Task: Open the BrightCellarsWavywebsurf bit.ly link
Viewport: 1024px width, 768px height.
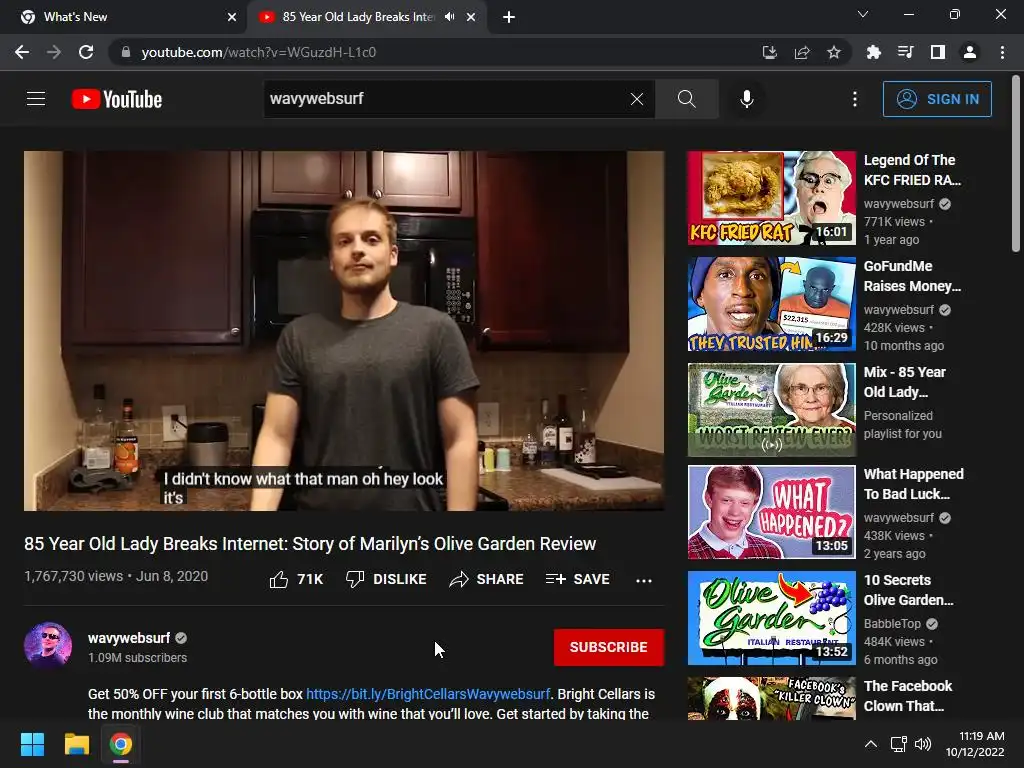Action: coord(428,694)
